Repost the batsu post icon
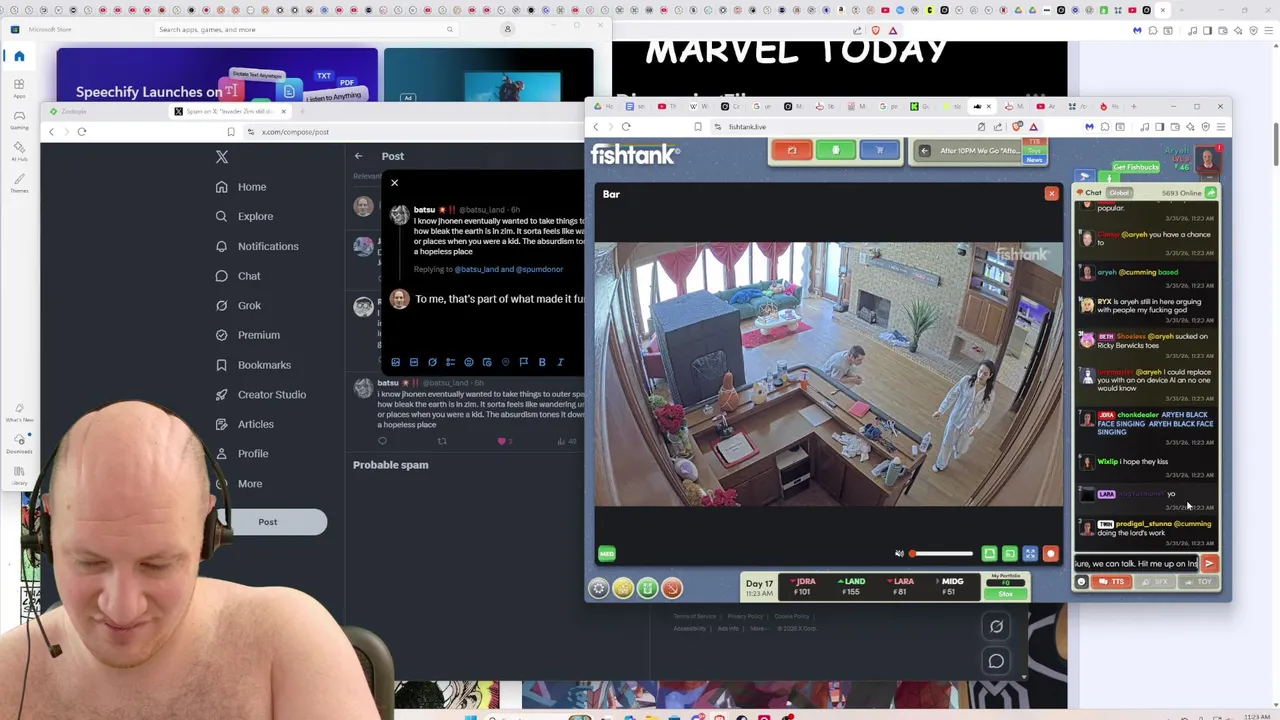 coord(442,441)
